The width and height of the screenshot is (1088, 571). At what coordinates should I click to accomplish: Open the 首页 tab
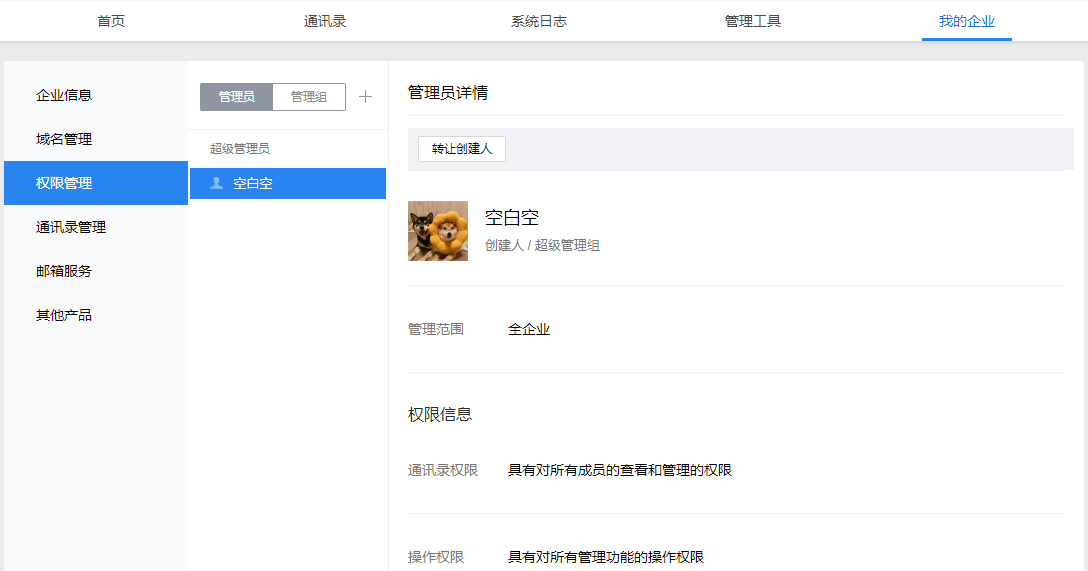coord(111,21)
